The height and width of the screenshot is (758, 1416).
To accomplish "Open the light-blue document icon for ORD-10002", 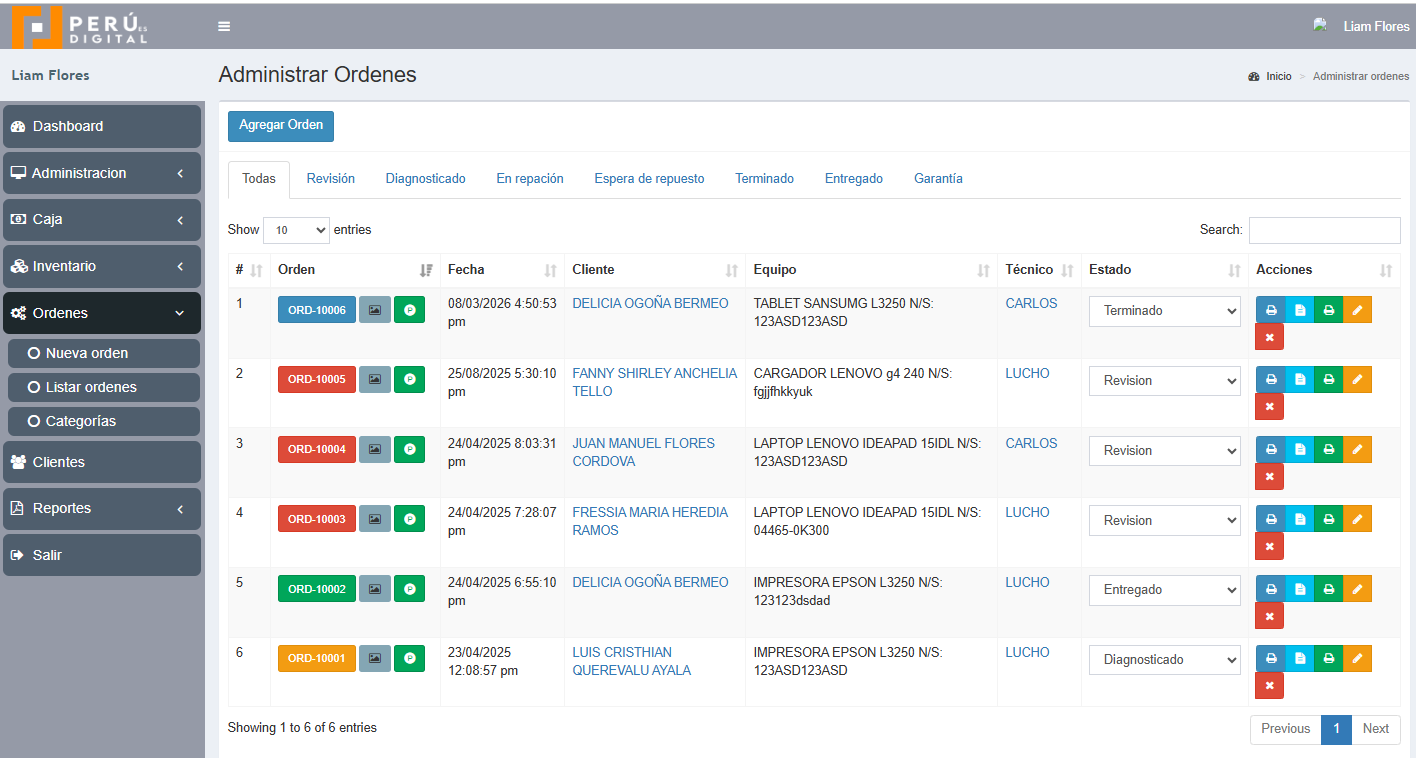I will point(1299,589).
